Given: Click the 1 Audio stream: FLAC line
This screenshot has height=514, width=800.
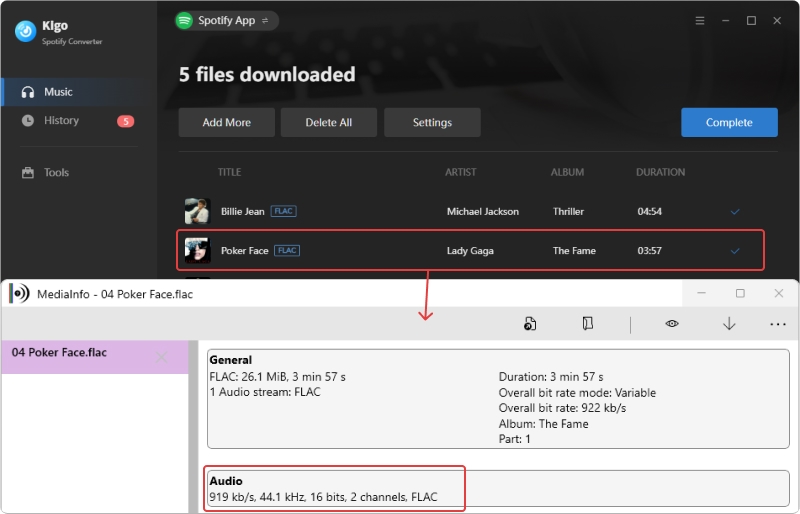Looking at the screenshot, I should pos(265,392).
